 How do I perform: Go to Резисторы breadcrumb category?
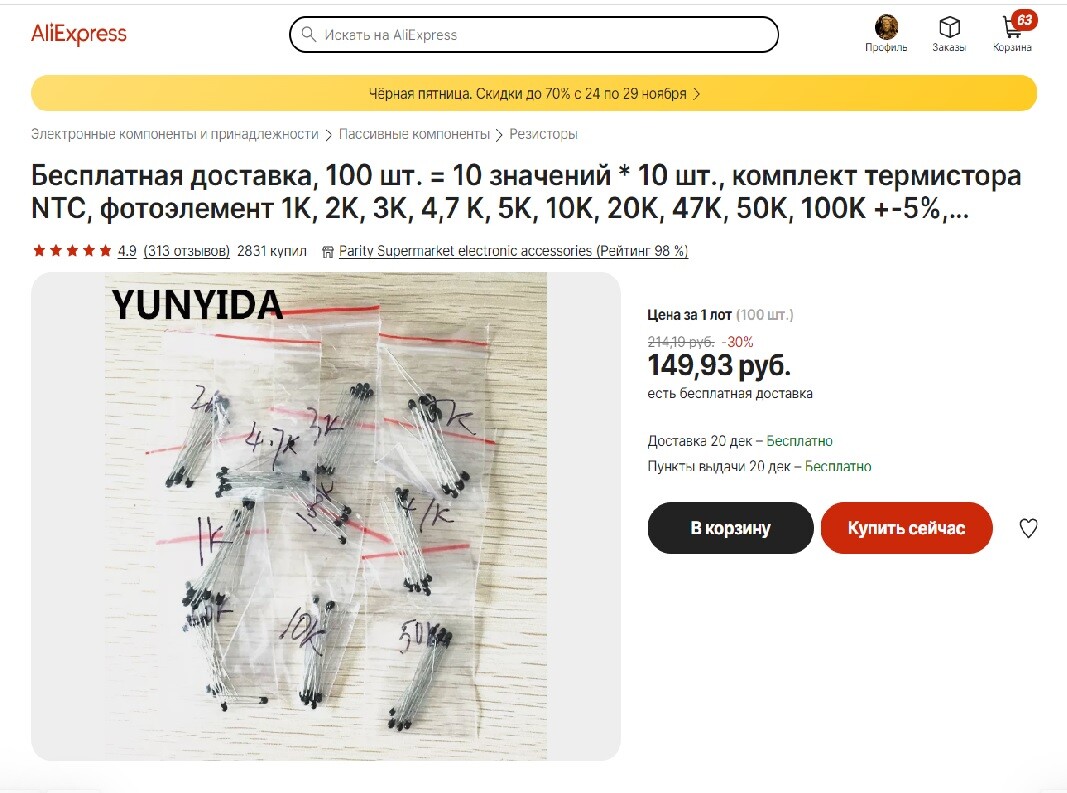[543, 134]
